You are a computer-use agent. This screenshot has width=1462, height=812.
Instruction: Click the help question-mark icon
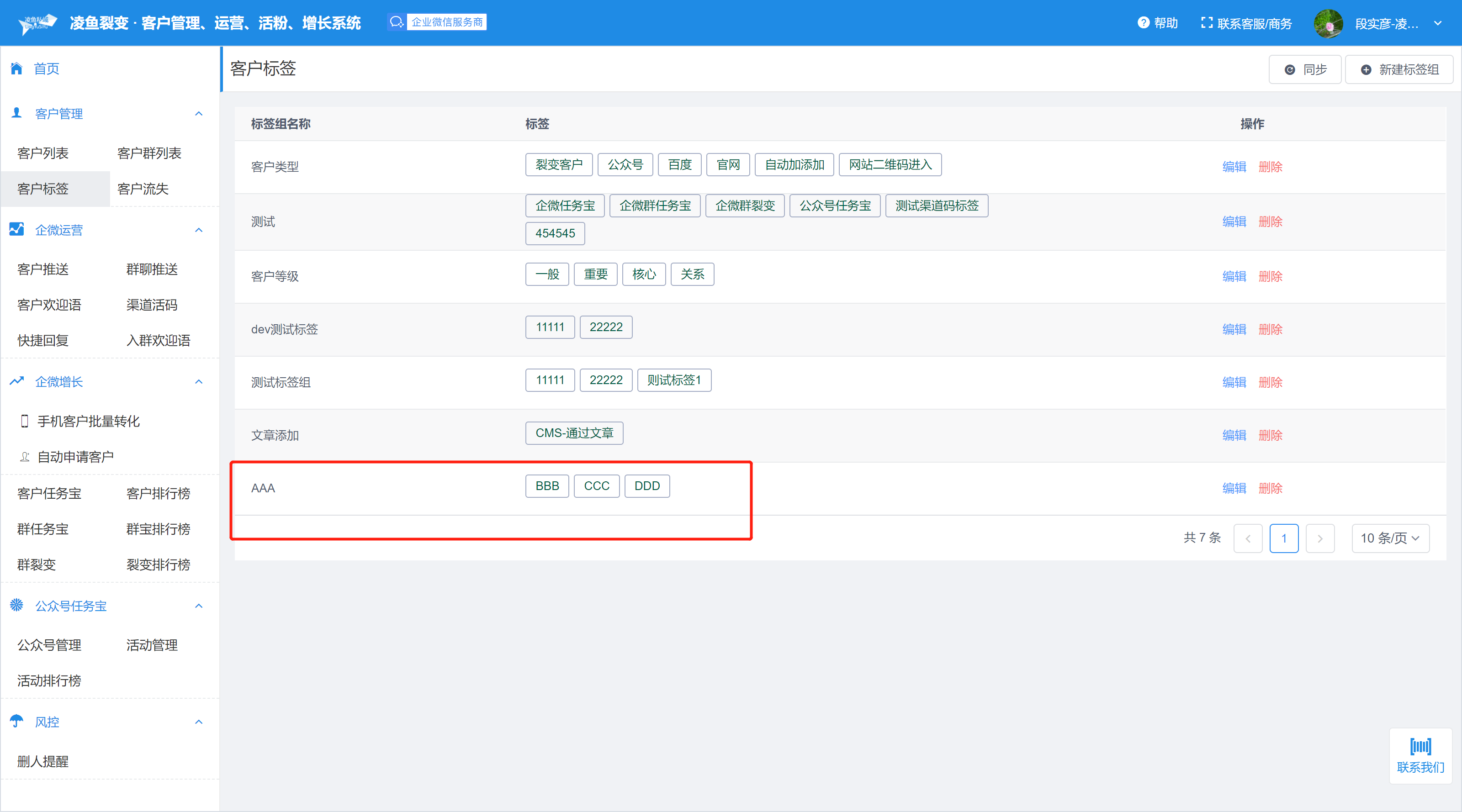click(1143, 23)
